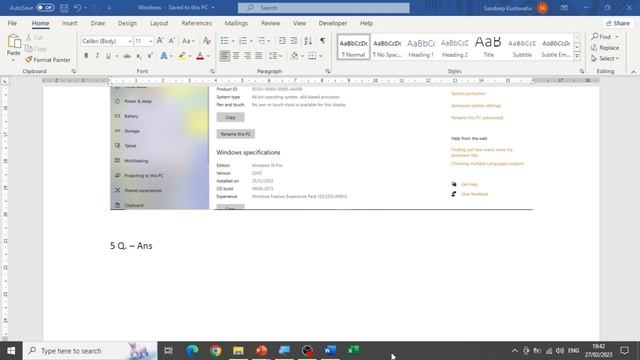This screenshot has height=360, width=640.
Task: Click the taskbar search field
Action: 90,351
